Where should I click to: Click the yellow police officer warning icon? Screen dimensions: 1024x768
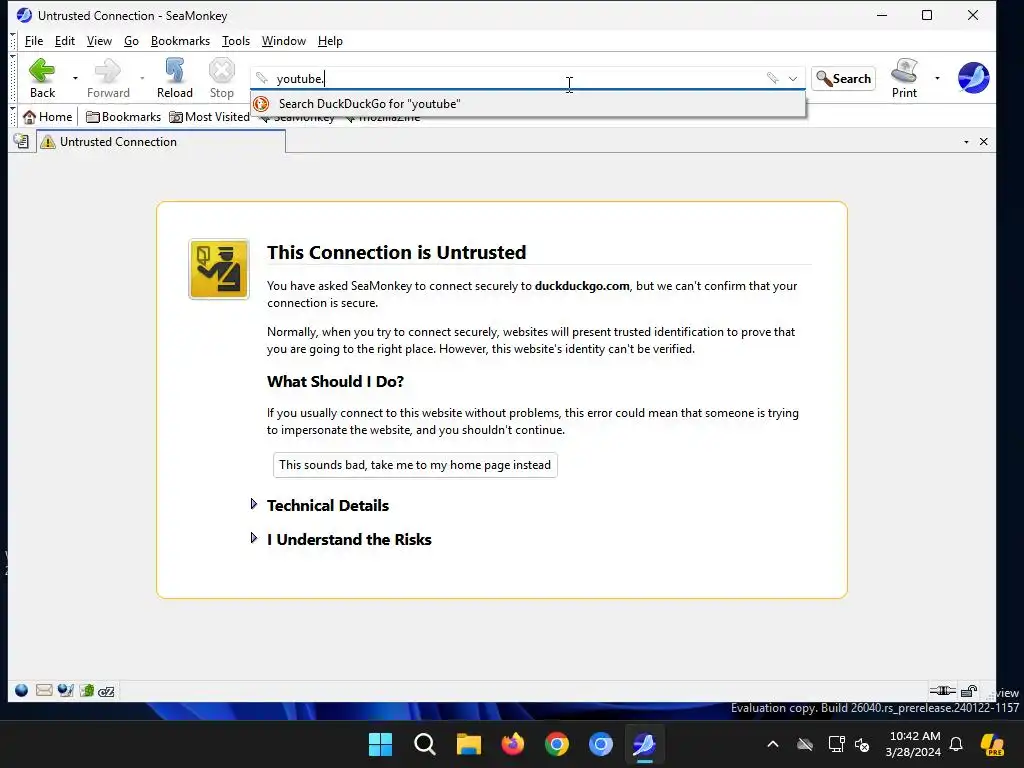(x=219, y=269)
